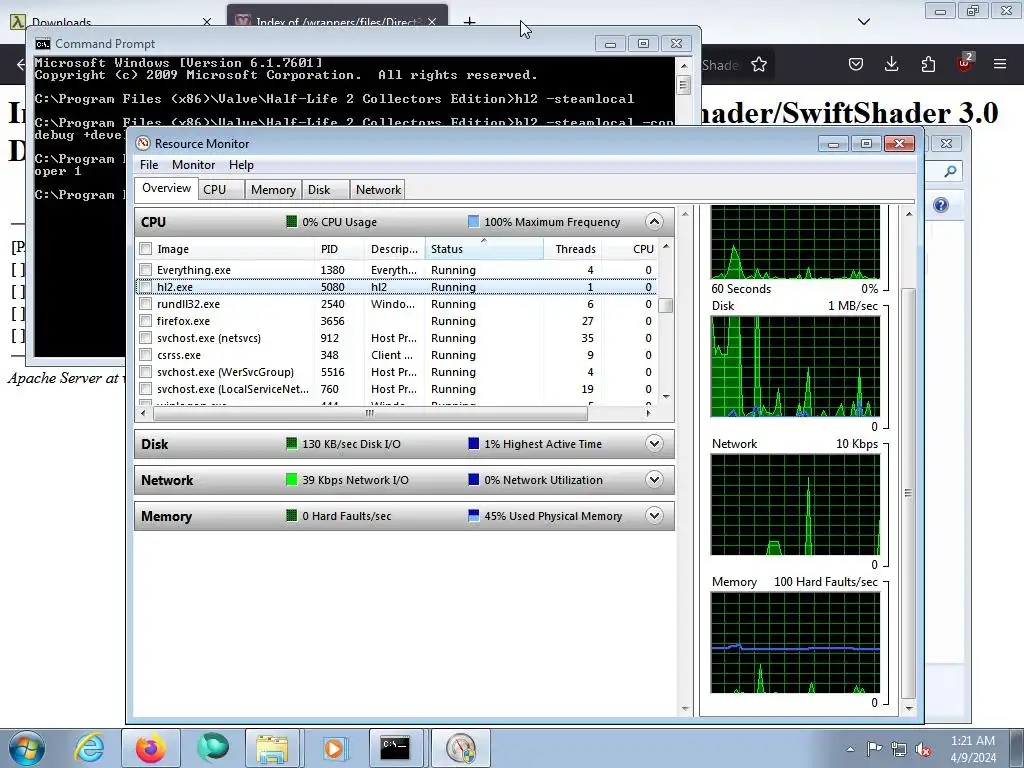This screenshot has height=768, width=1024.
Task: Toggle checkbox for svchost.exe (WerSvcGroup)
Action: point(146,372)
